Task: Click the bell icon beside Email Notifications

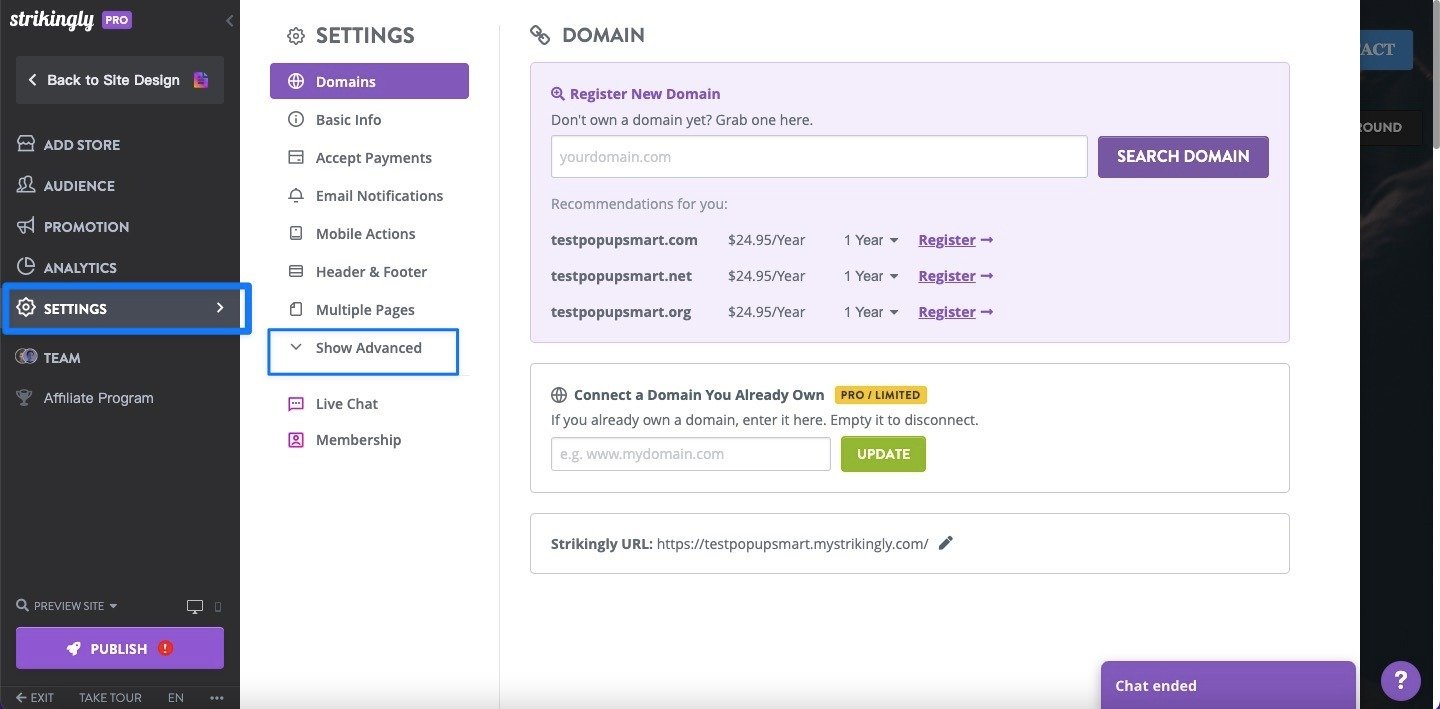Action: coord(296,195)
